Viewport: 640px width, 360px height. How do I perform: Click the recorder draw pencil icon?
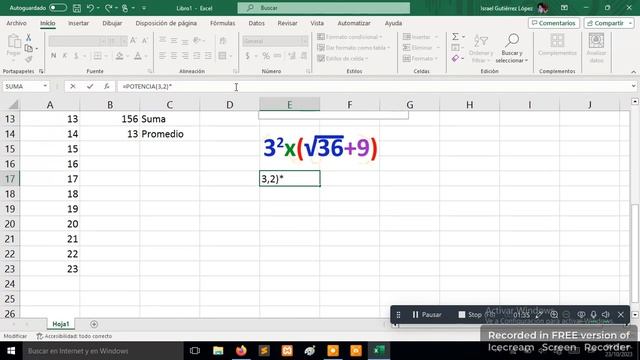coord(539,315)
